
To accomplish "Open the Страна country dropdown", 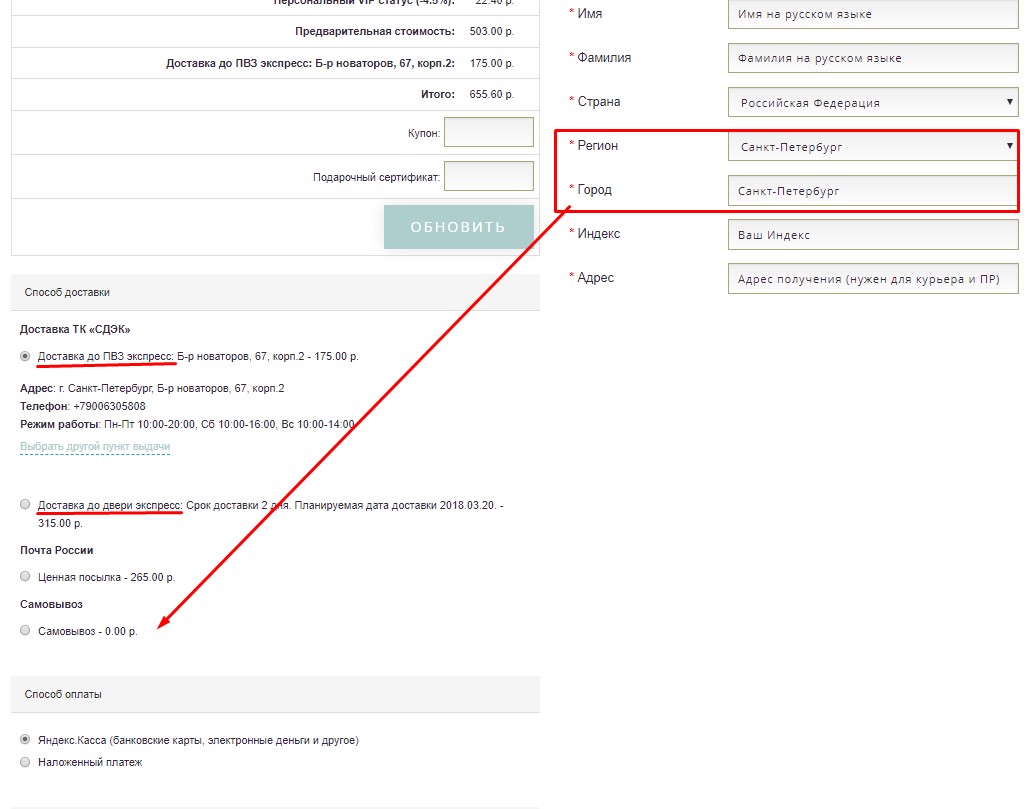I will pyautogui.click(x=873, y=102).
